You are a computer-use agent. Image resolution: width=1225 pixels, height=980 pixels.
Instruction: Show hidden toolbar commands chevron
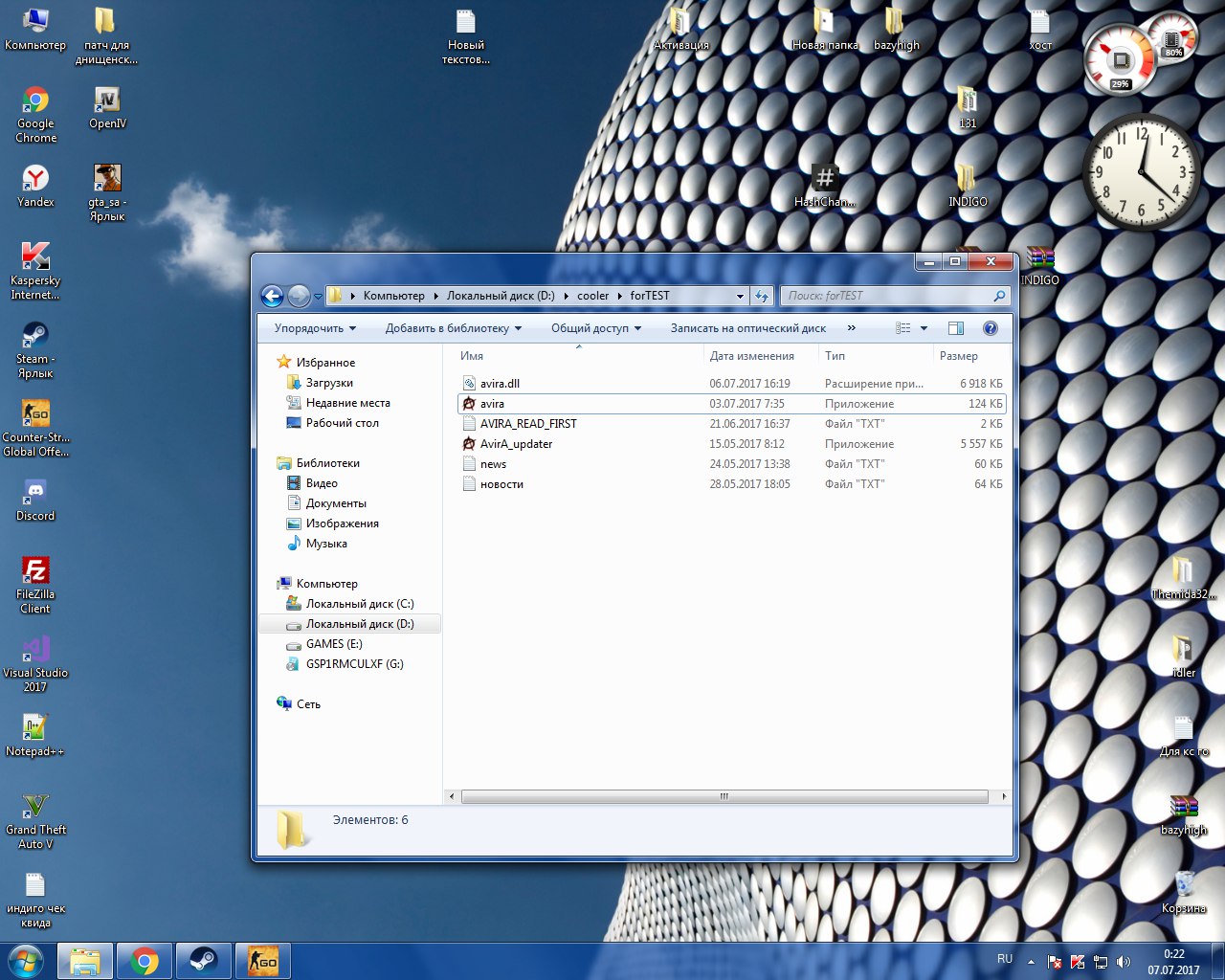pos(852,328)
